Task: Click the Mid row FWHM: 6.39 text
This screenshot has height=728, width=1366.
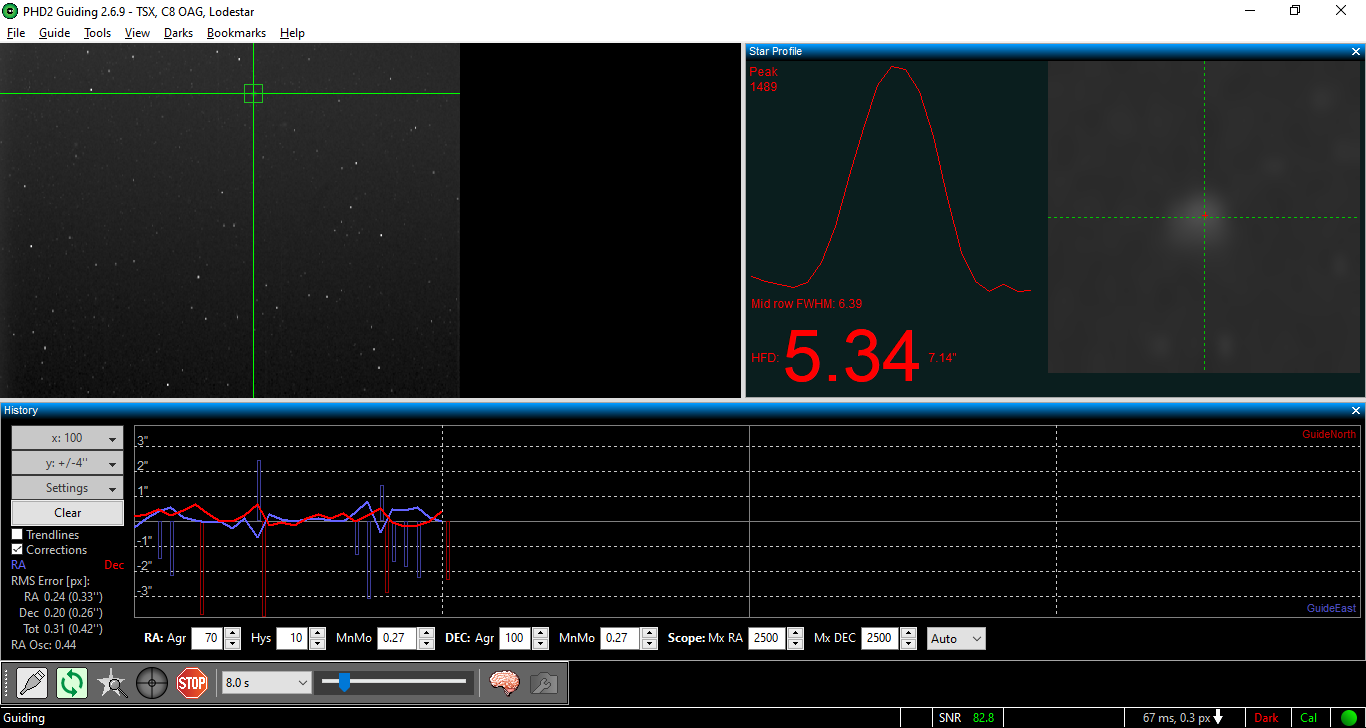Action: click(x=806, y=304)
